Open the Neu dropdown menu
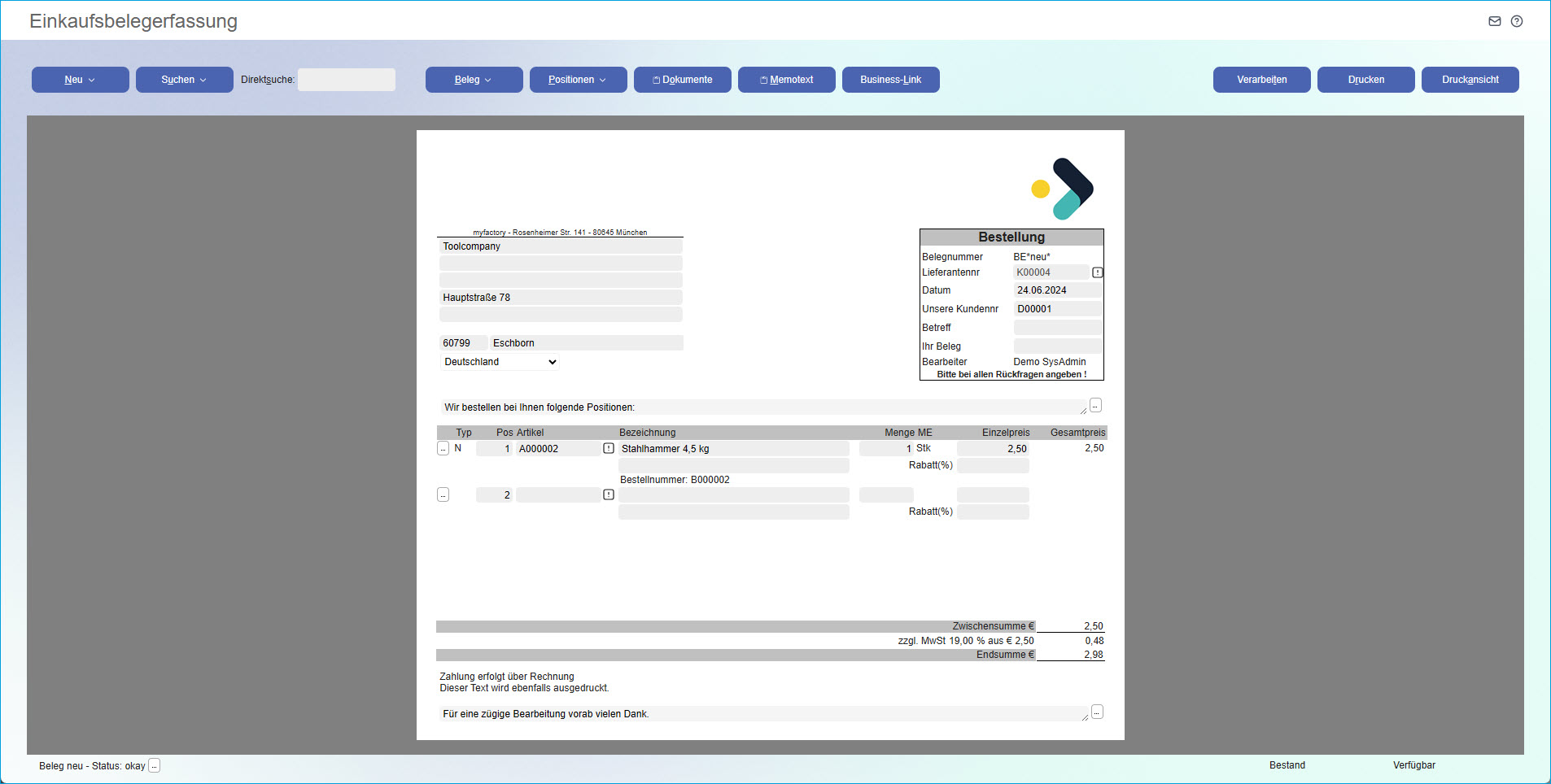 pyautogui.click(x=80, y=80)
